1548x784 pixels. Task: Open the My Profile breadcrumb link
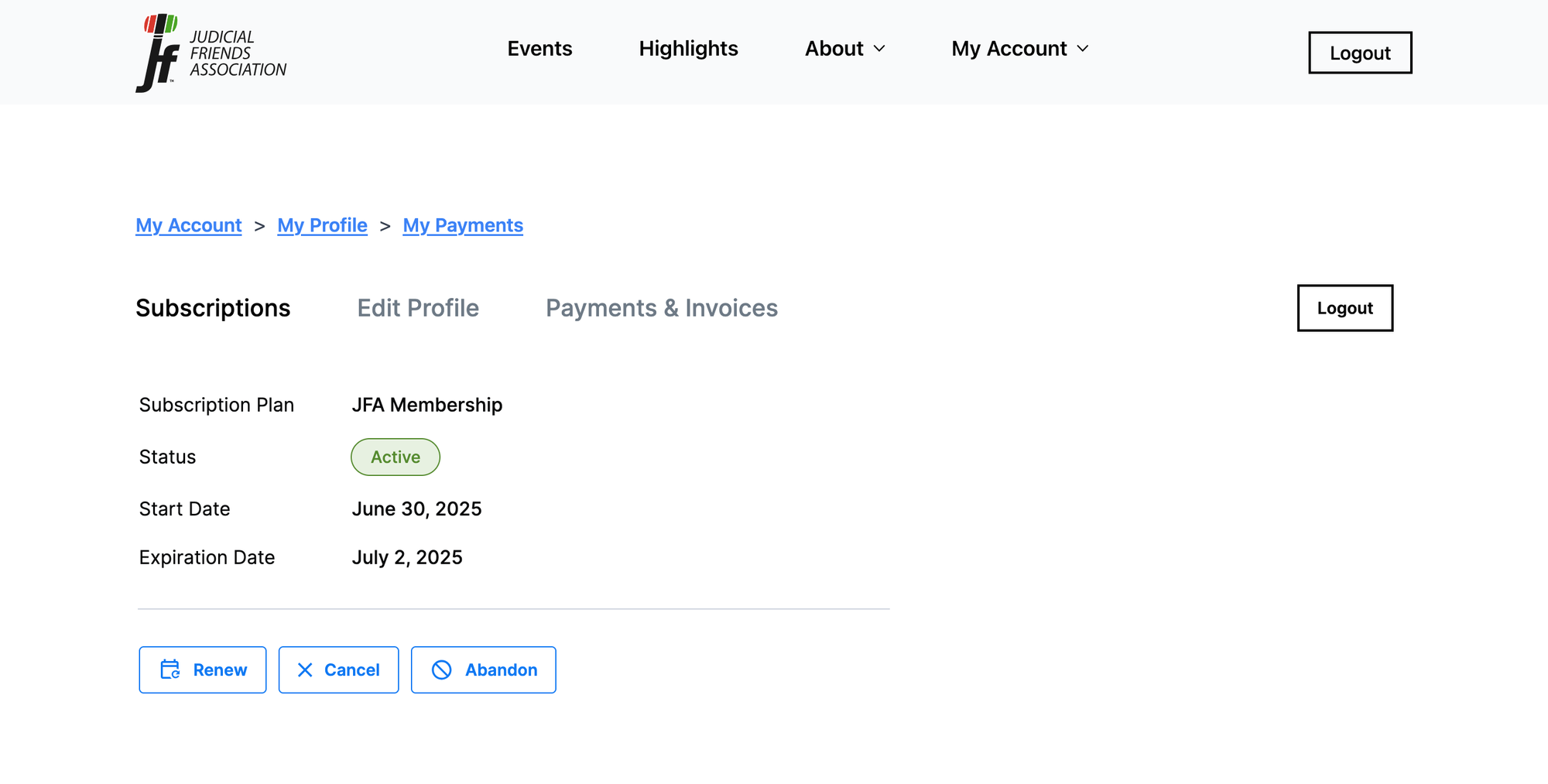point(322,225)
